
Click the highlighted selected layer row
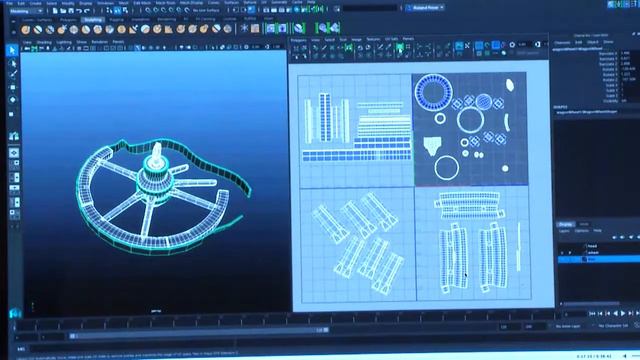pyautogui.click(x=598, y=259)
